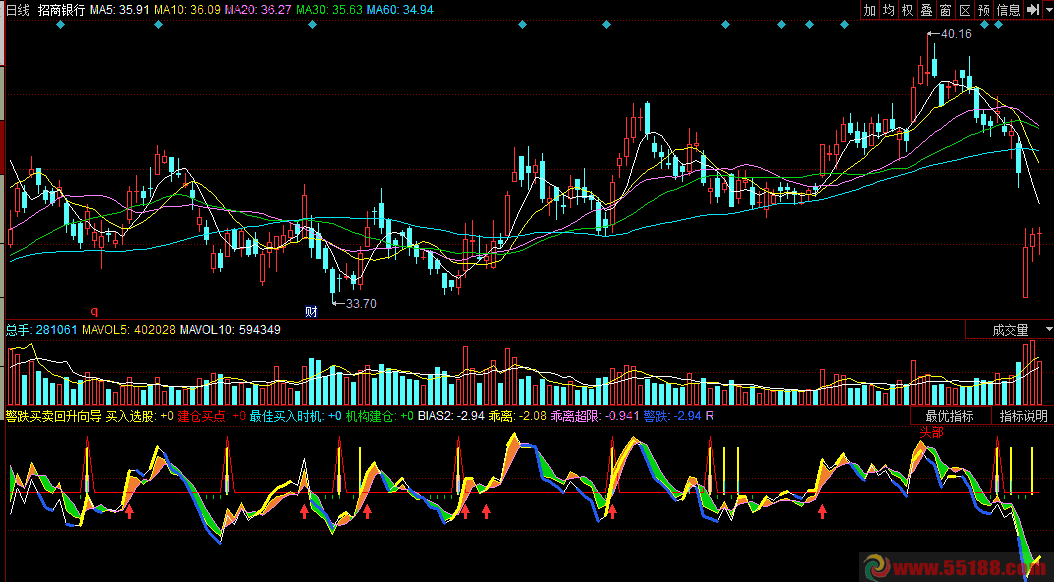Viewport: 1054px width, 582px height.
Task: Open the 财 financial info marker
Action: [311, 312]
